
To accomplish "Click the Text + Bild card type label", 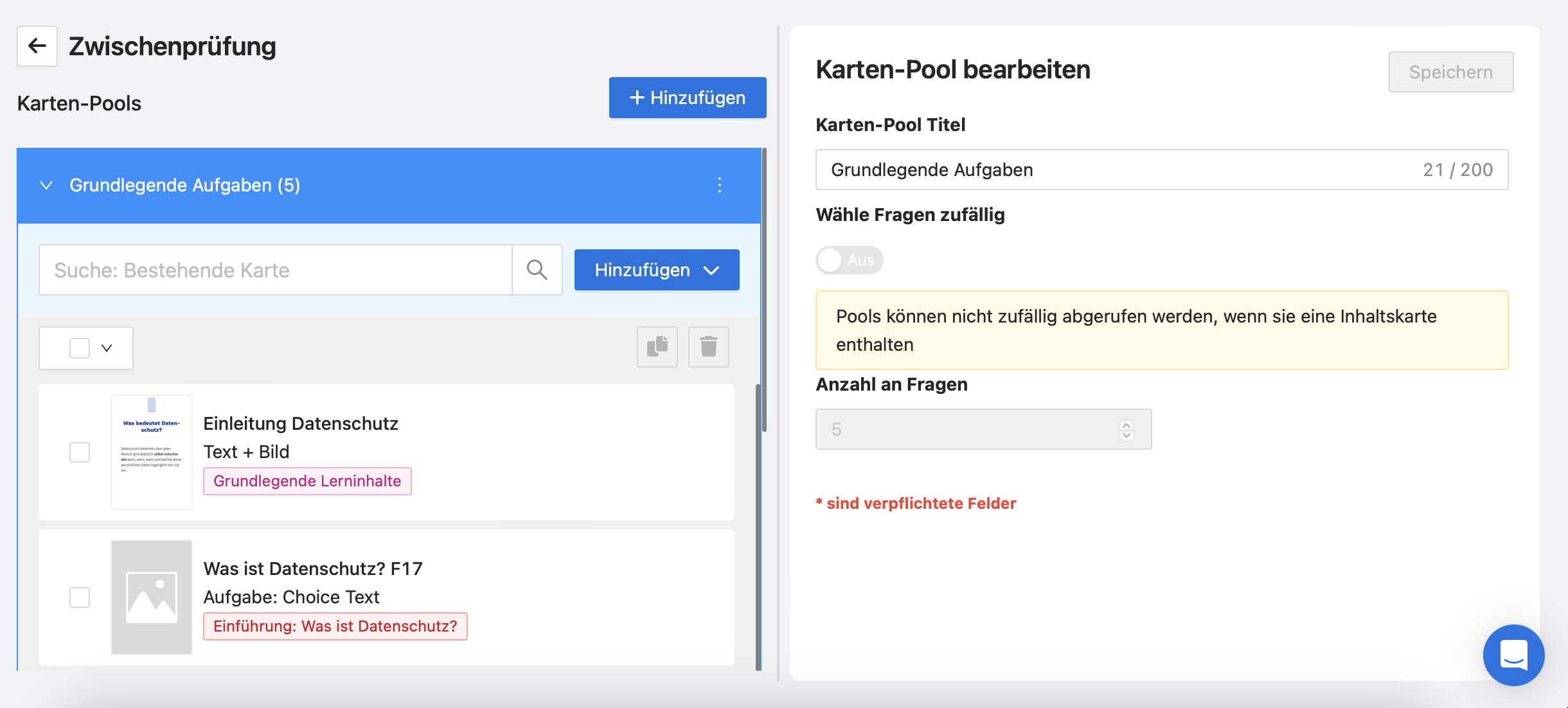I will pos(247,452).
